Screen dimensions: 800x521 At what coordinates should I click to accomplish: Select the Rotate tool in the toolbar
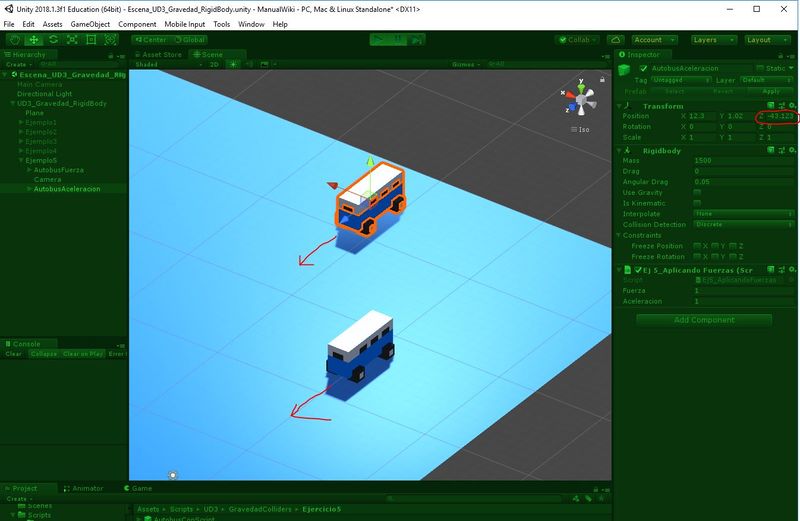coord(53,40)
